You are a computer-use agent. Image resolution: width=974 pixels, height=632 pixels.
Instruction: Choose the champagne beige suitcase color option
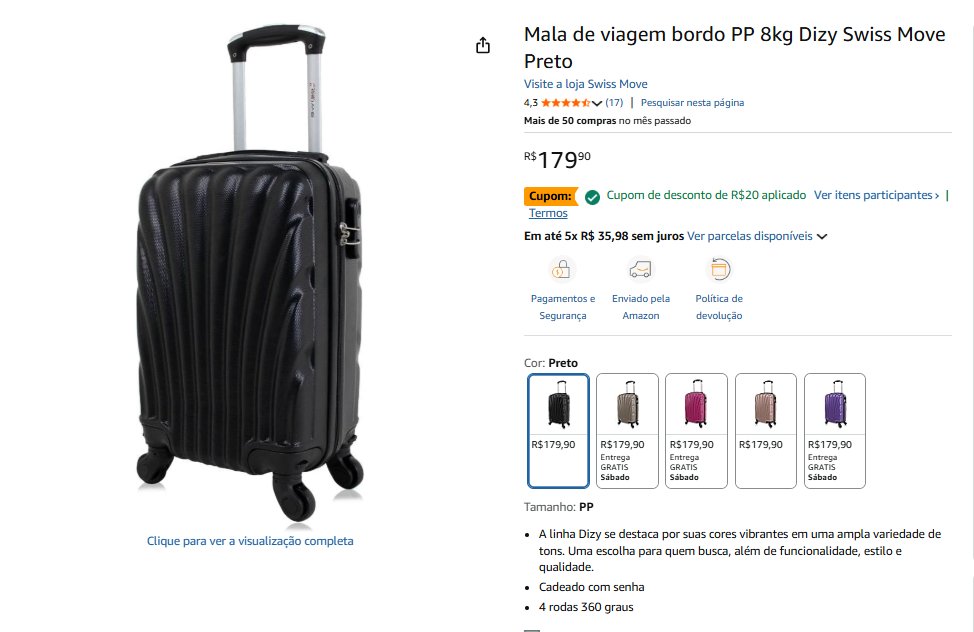pyautogui.click(x=627, y=429)
